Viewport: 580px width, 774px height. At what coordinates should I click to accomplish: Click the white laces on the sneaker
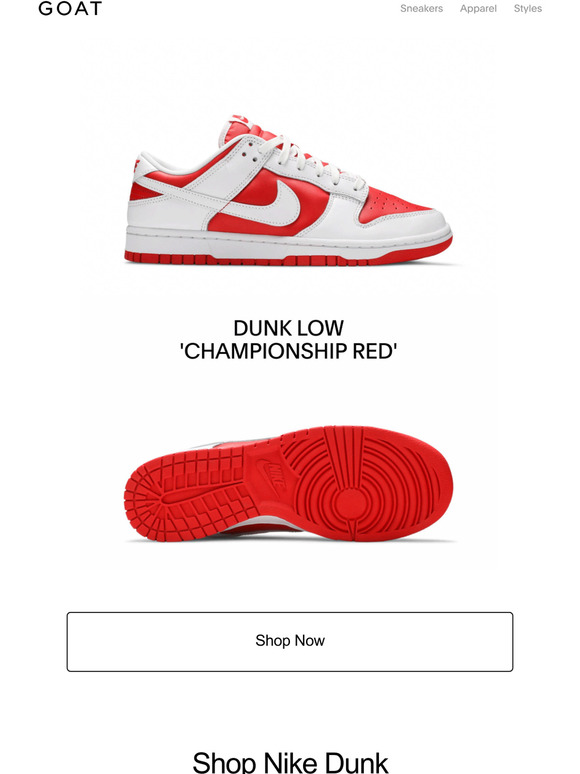coord(313,162)
